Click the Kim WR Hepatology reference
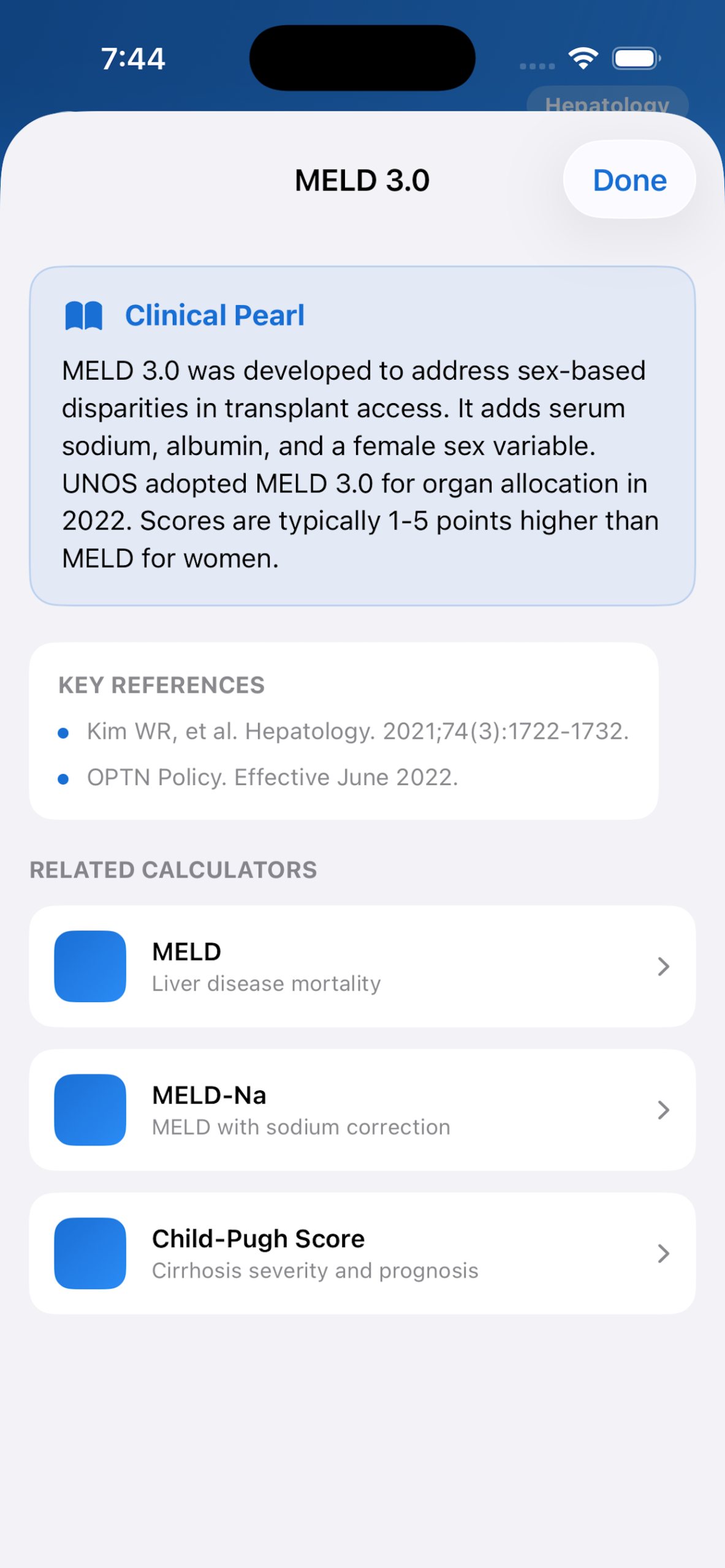Viewport: 725px width, 1568px height. click(358, 731)
